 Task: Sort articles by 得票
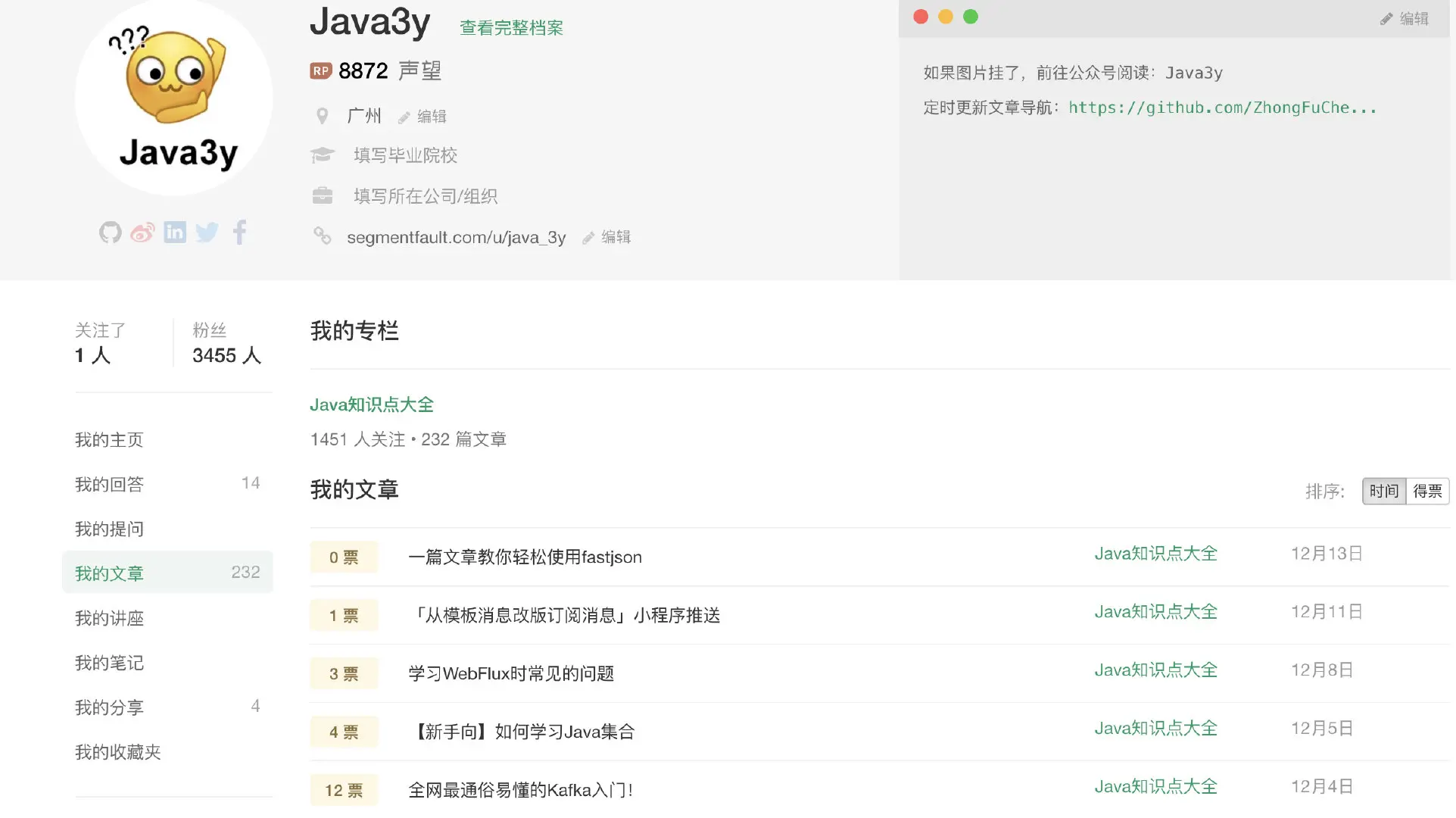(1427, 492)
